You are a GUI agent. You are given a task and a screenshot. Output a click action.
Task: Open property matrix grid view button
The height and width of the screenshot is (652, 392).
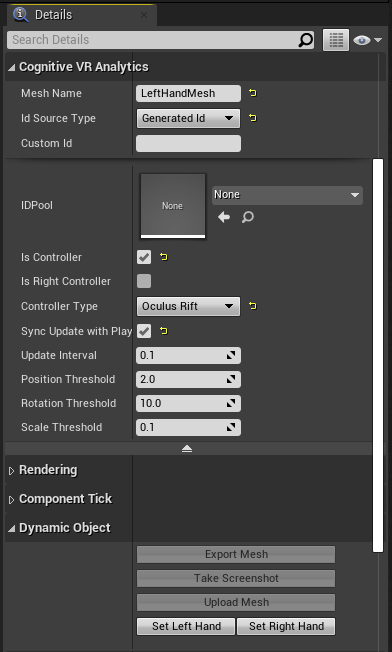pos(336,40)
